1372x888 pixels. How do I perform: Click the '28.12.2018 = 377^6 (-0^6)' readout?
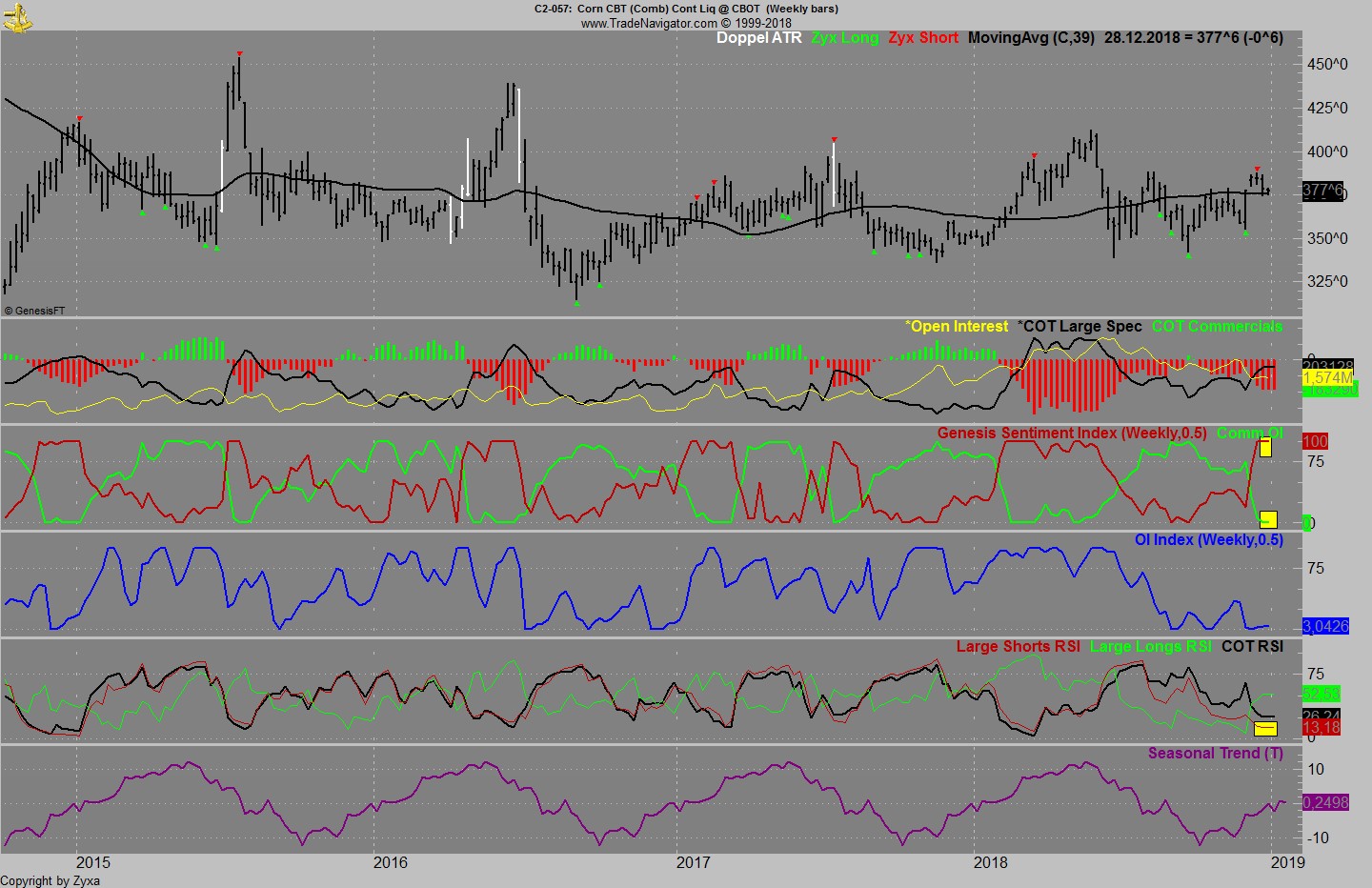[x=1194, y=38]
